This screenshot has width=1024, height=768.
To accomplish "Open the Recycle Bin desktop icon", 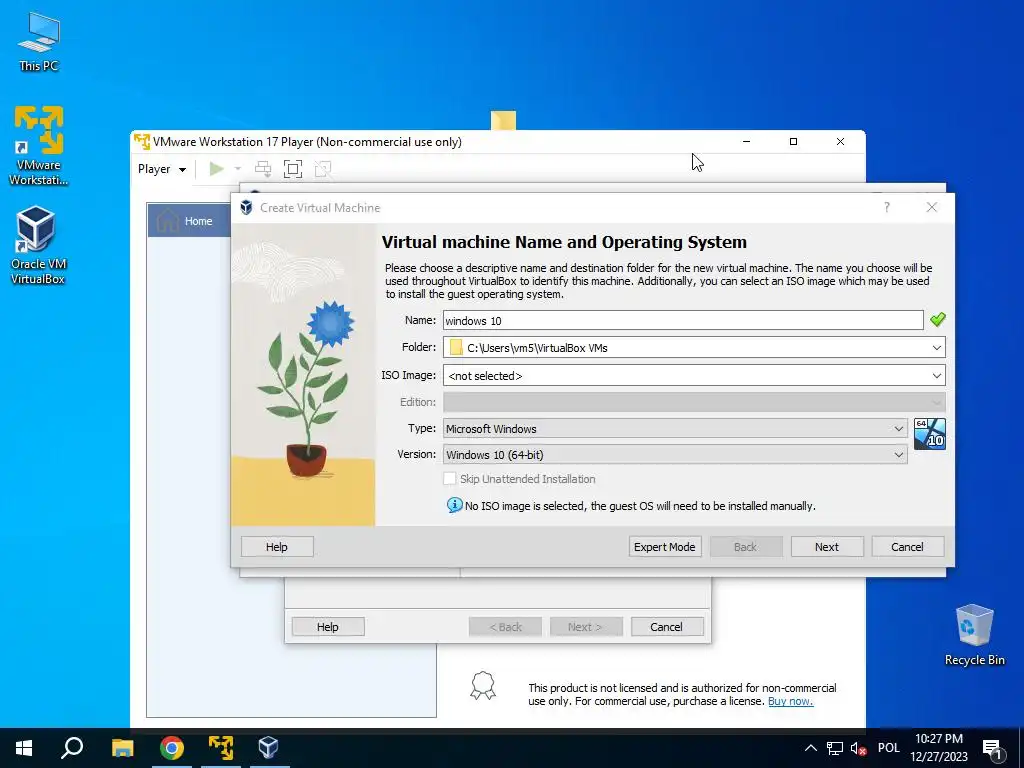I will [x=974, y=635].
